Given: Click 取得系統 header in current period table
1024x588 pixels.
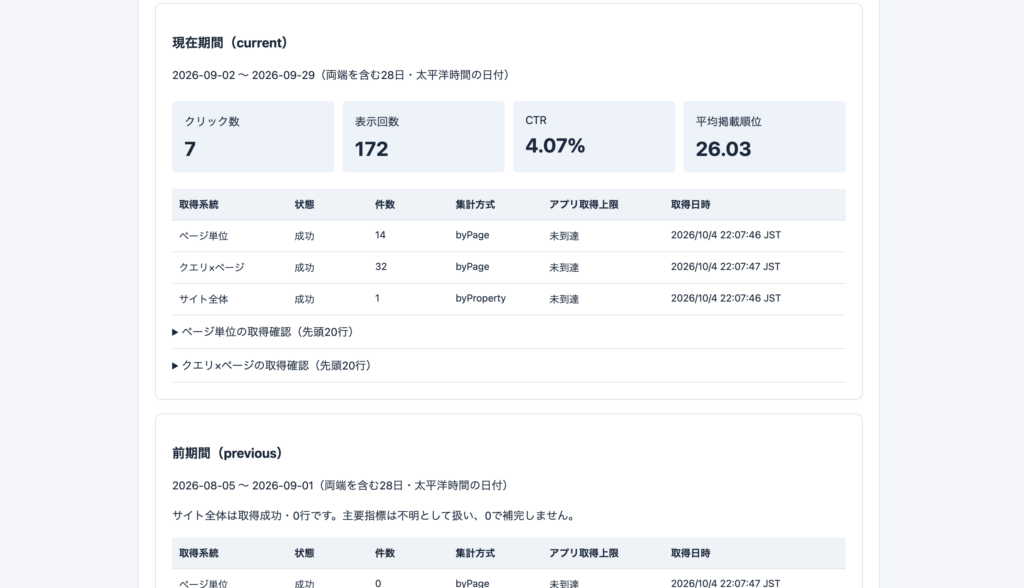Looking at the screenshot, I should (x=199, y=204).
